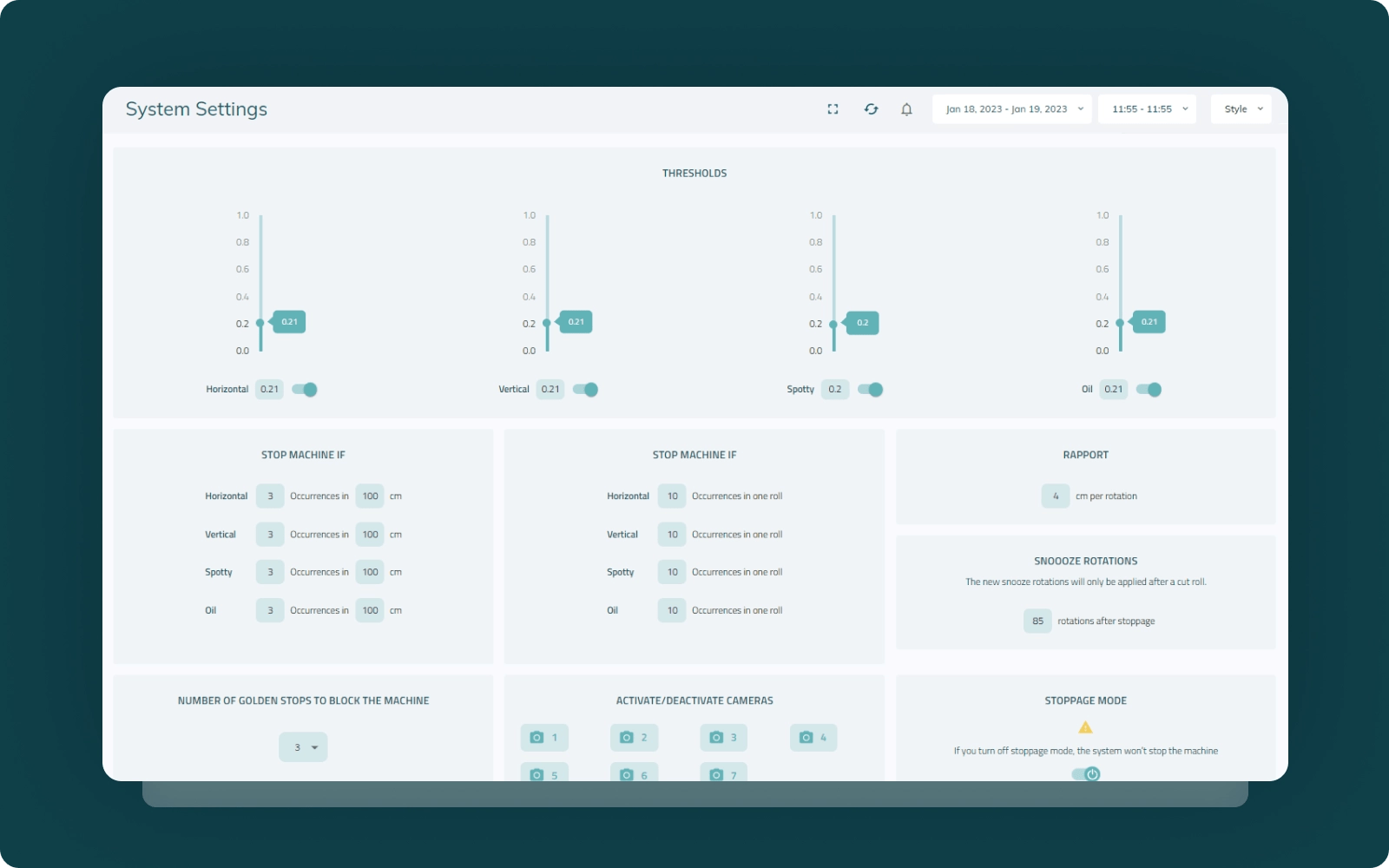The height and width of the screenshot is (868, 1389).
Task: Click the Oil threshold slider handle
Action: click(x=1120, y=323)
